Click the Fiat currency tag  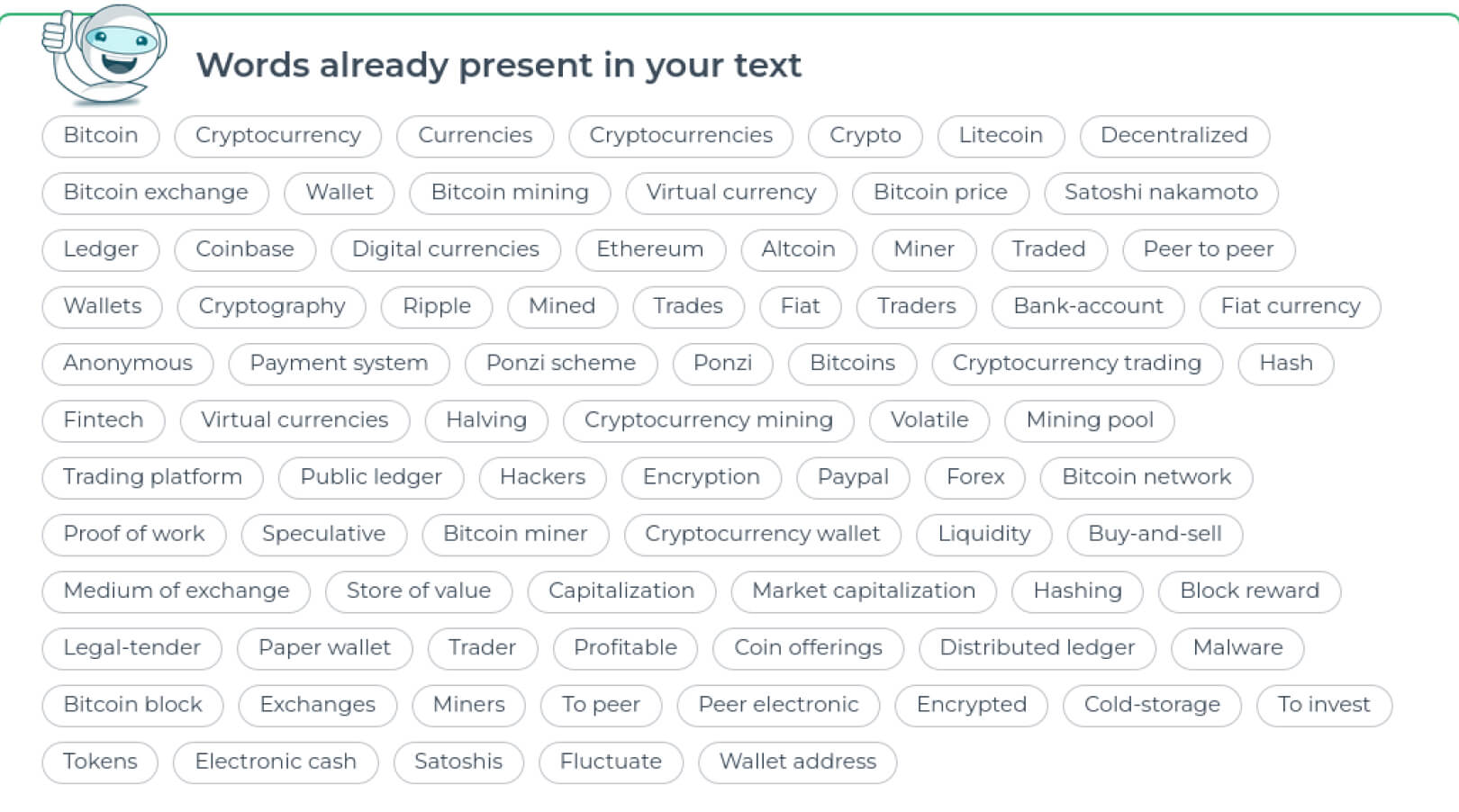tap(1290, 306)
